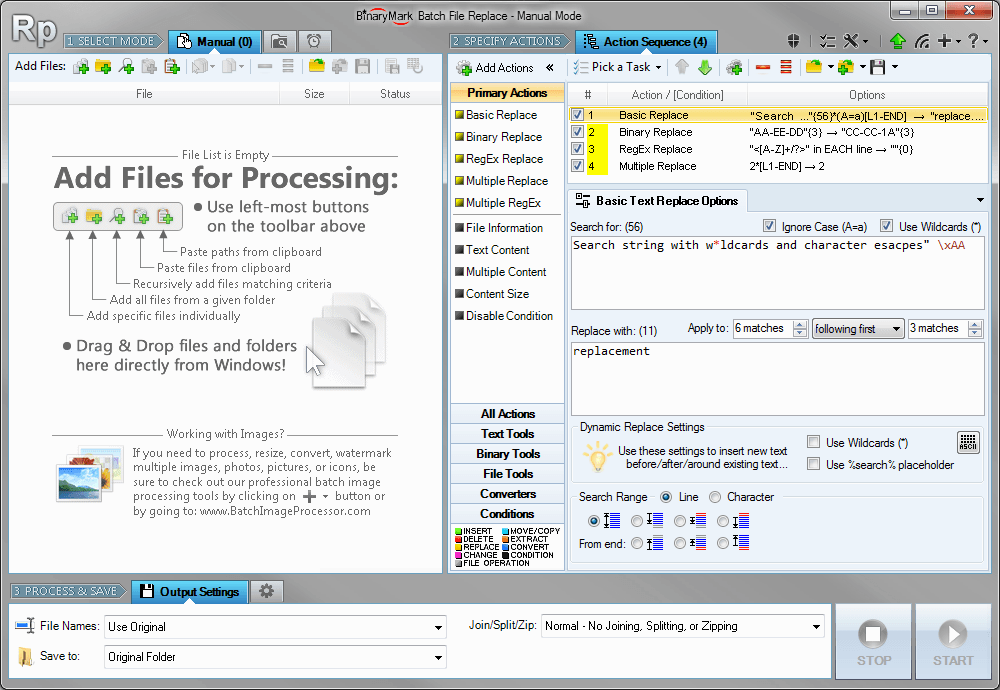Uncheck action 4 Multiple Replace checkbox

click(x=578, y=166)
